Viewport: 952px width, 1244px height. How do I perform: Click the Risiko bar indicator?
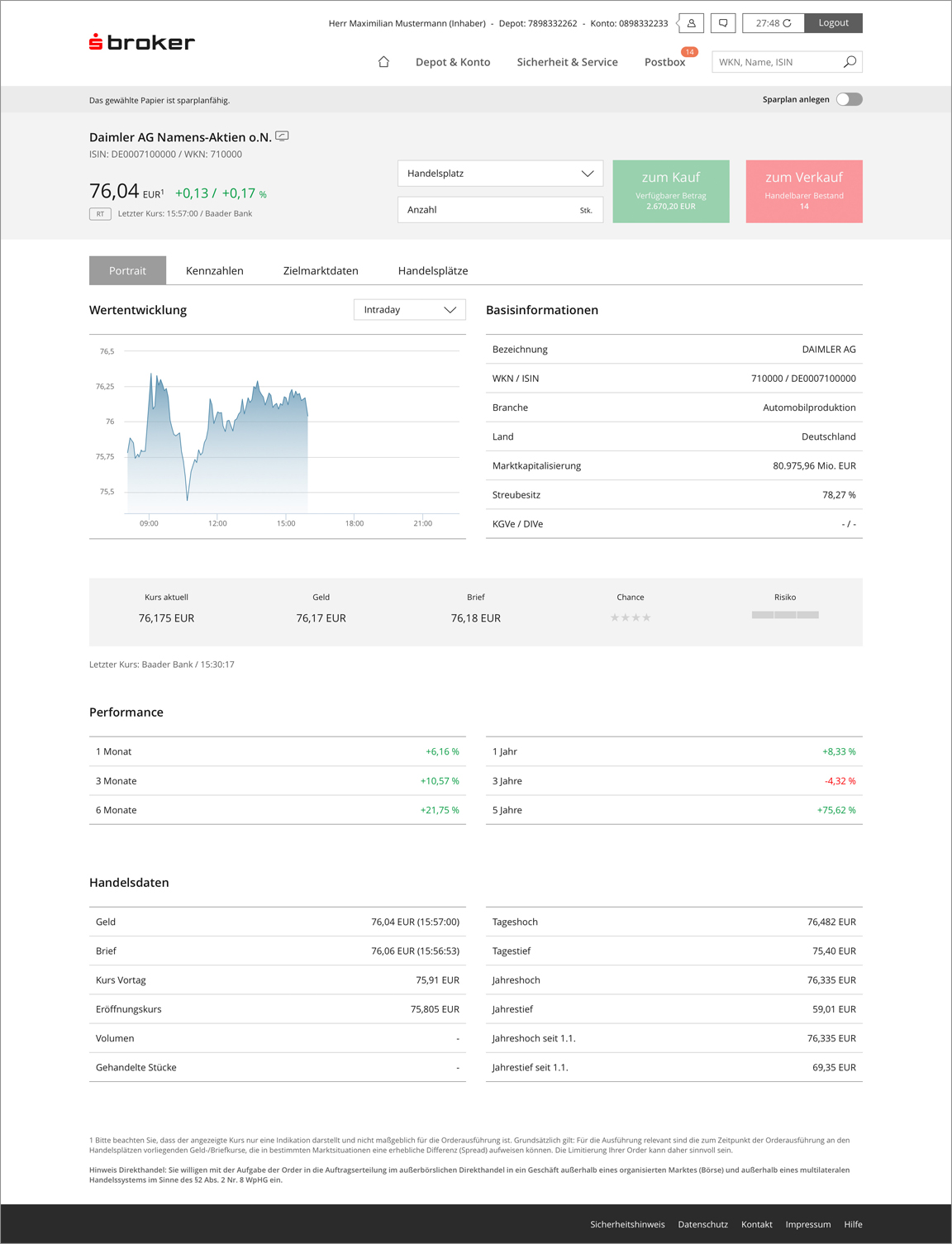(x=785, y=615)
